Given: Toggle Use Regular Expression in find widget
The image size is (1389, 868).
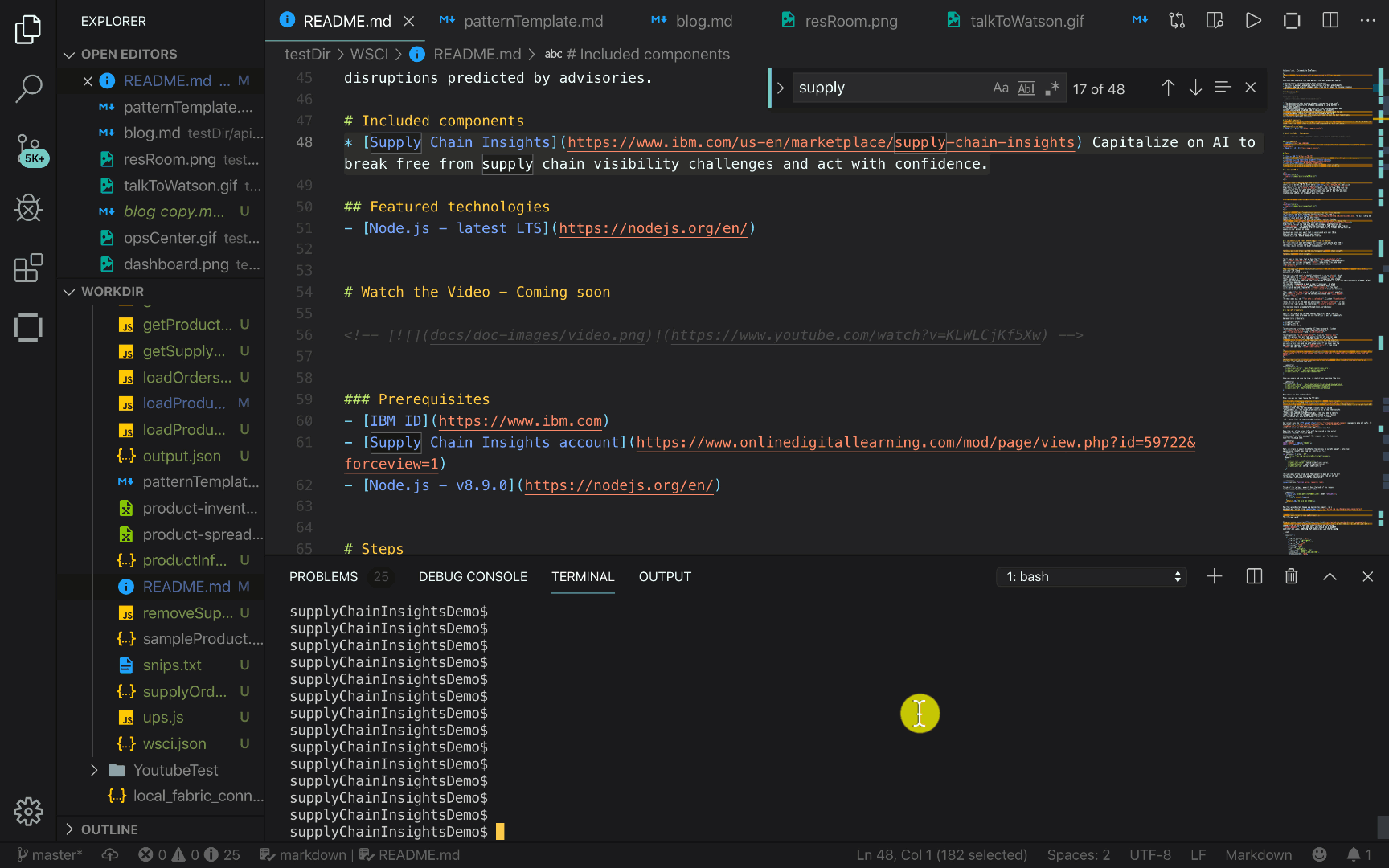Looking at the screenshot, I should click(1051, 88).
